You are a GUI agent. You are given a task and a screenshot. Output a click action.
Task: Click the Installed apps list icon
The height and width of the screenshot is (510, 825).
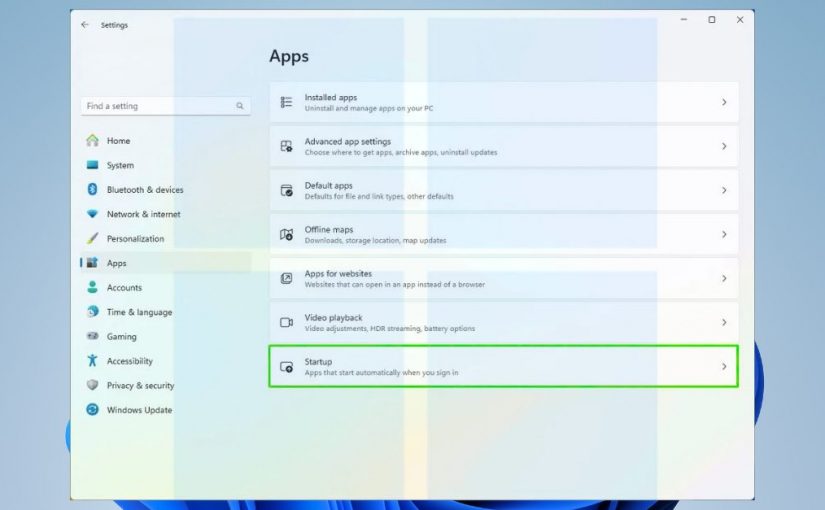pos(286,102)
